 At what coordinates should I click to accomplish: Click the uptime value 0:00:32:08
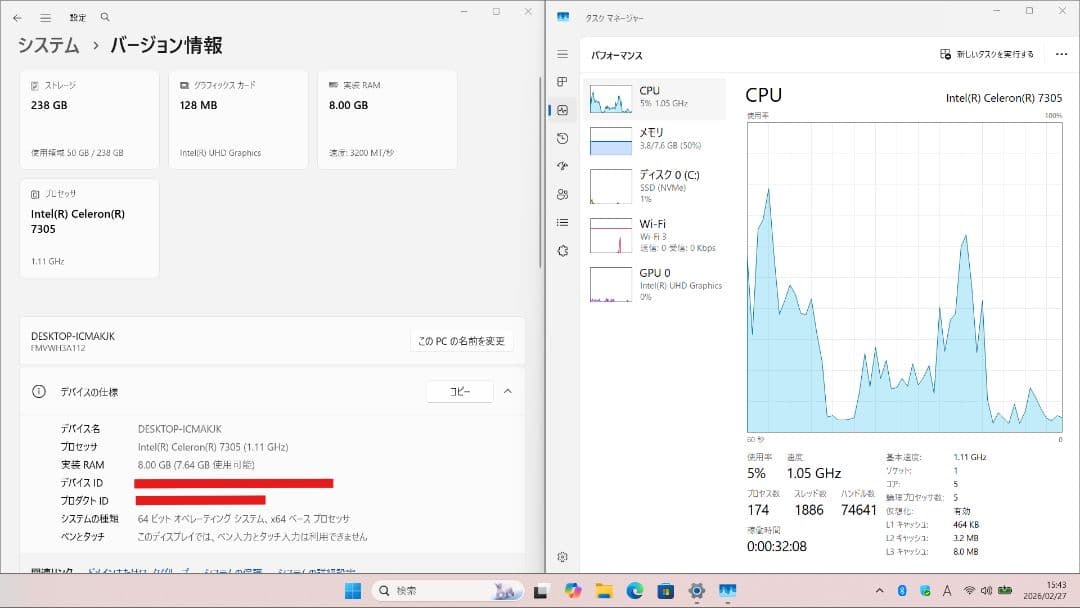point(776,547)
